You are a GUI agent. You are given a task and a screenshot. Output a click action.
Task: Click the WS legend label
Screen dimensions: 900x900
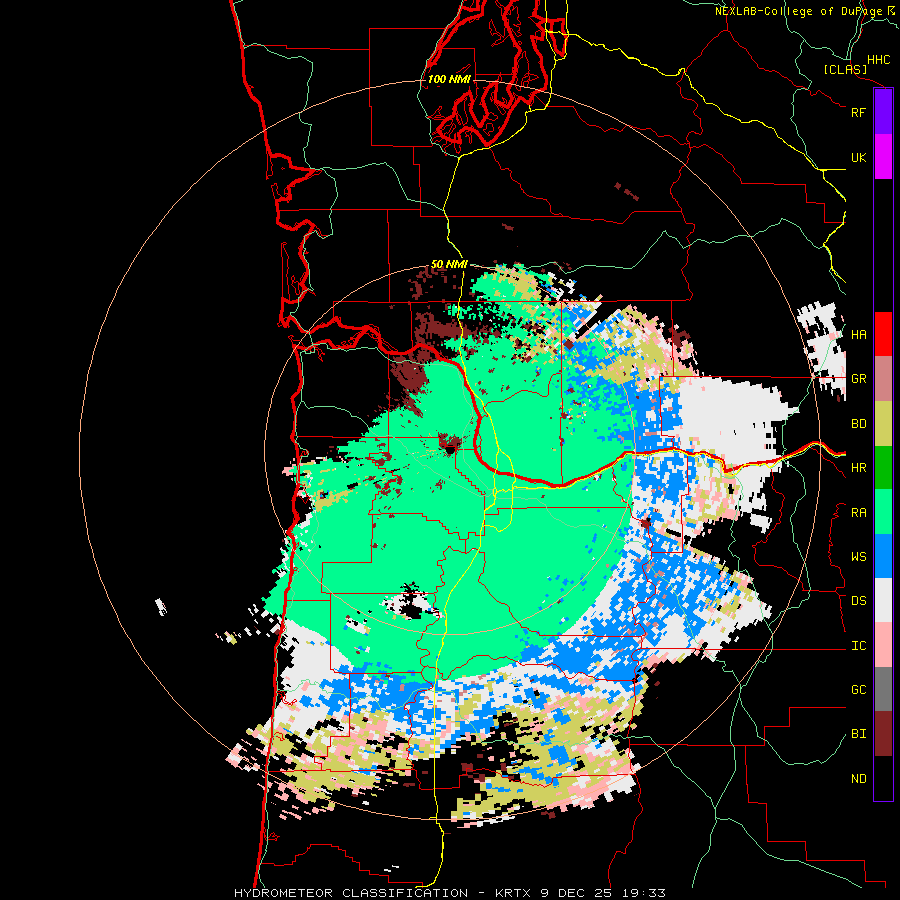click(858, 557)
